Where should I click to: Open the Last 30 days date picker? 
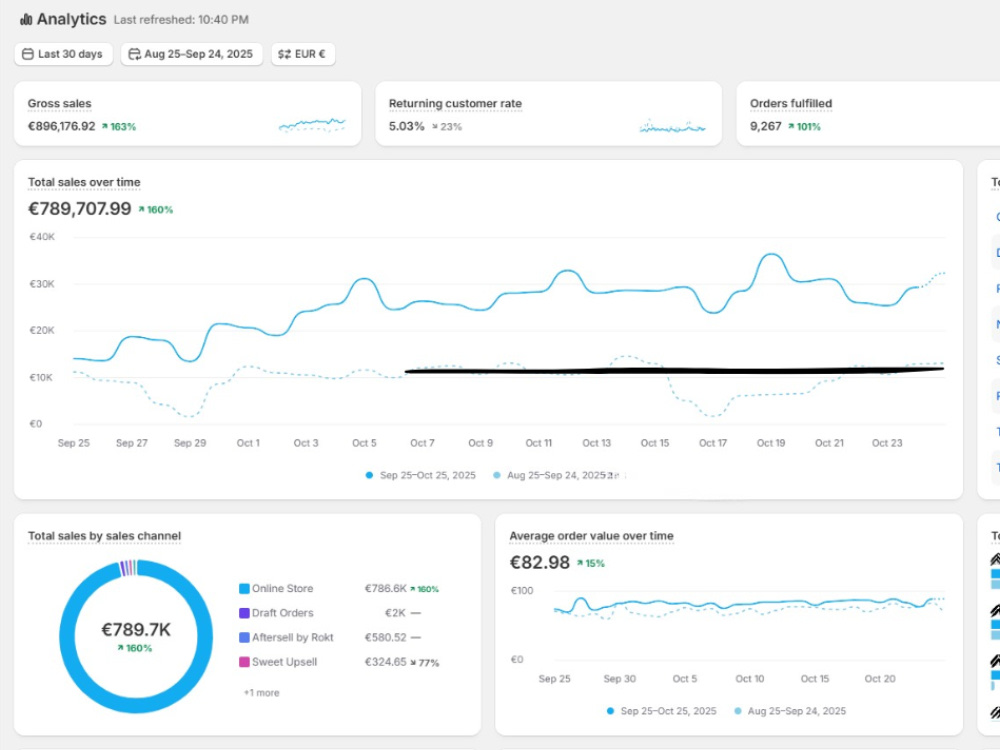point(63,54)
